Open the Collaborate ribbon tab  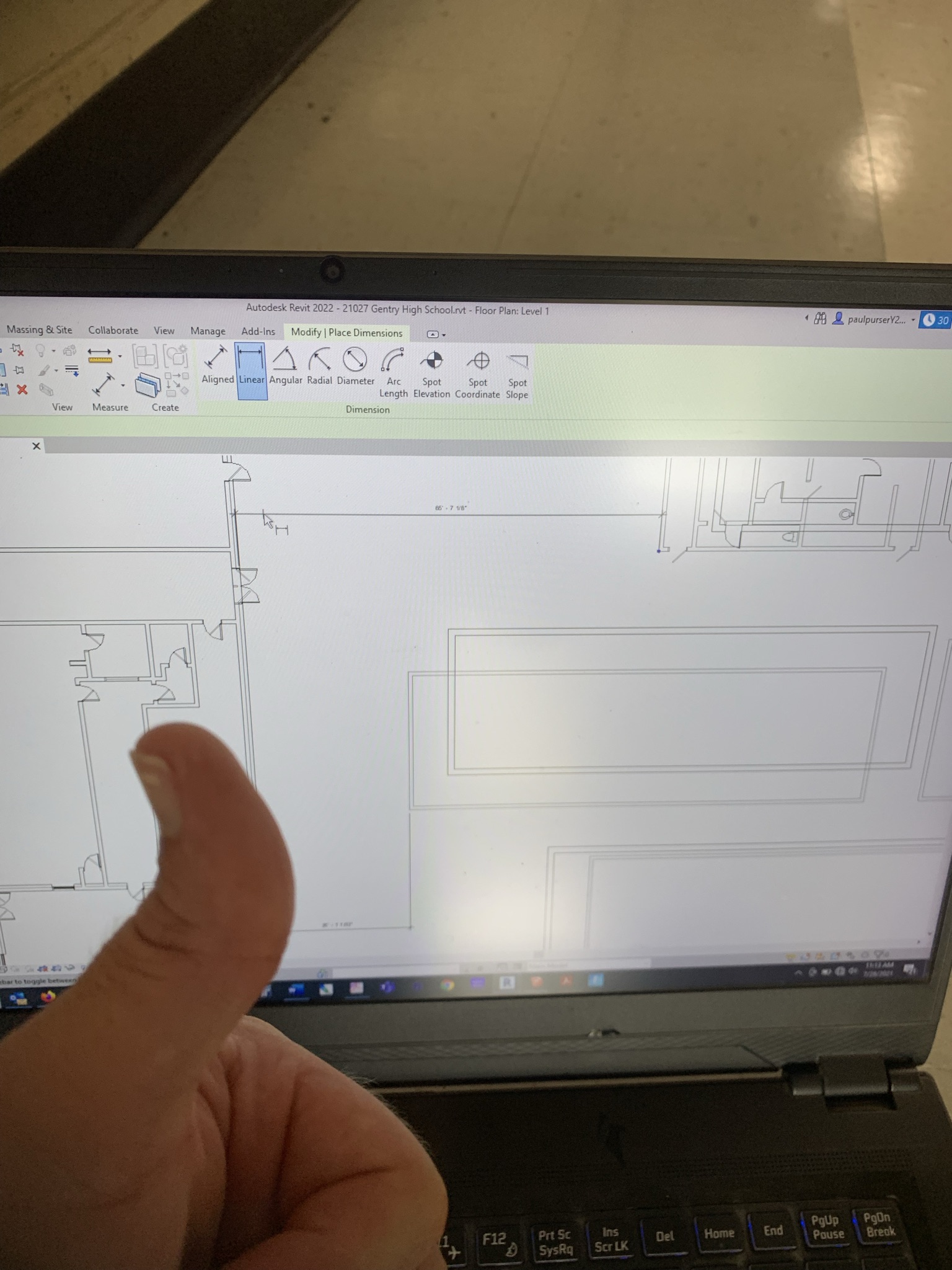(x=113, y=331)
